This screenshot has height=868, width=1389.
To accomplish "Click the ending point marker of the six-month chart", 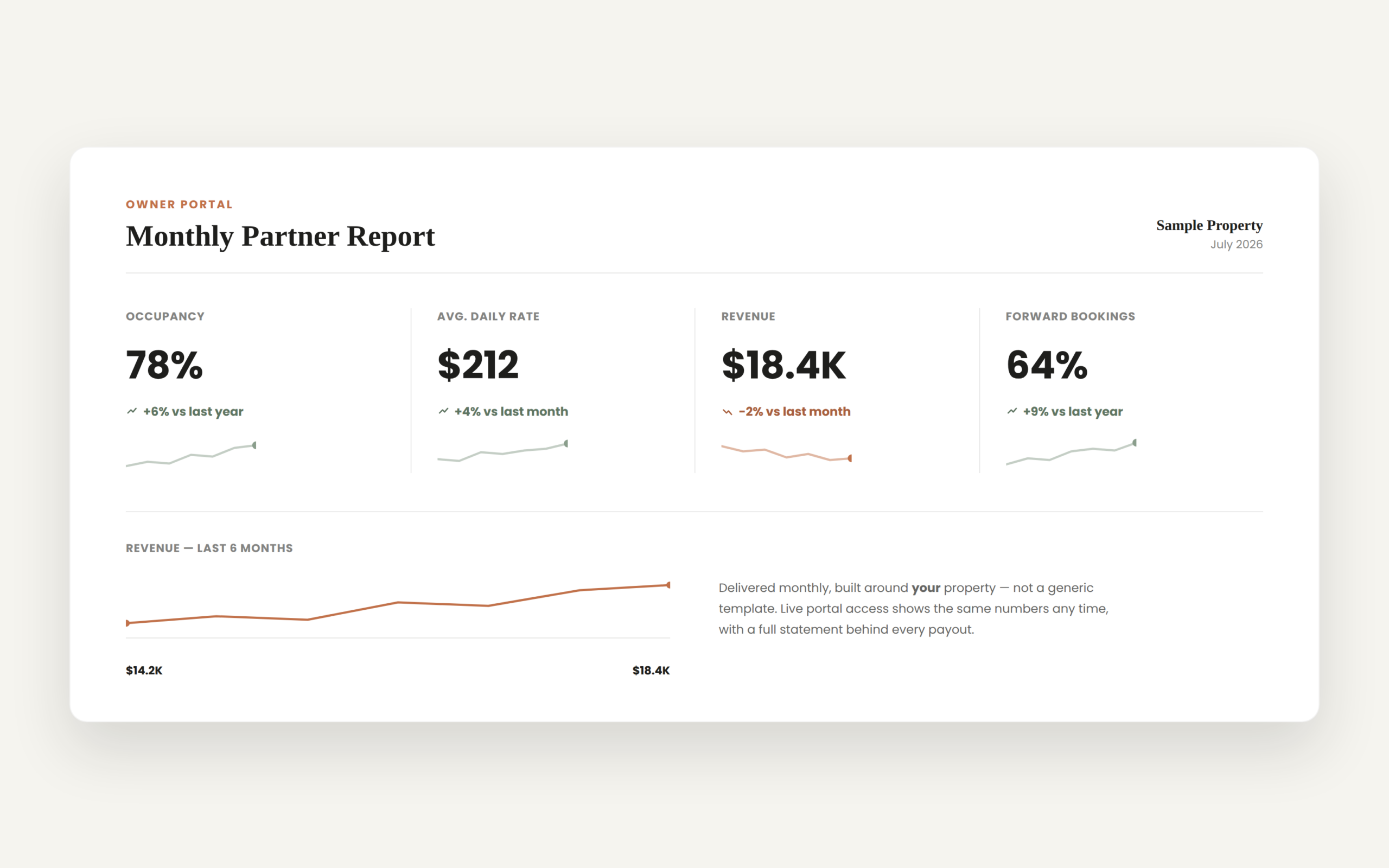I will coord(668,585).
